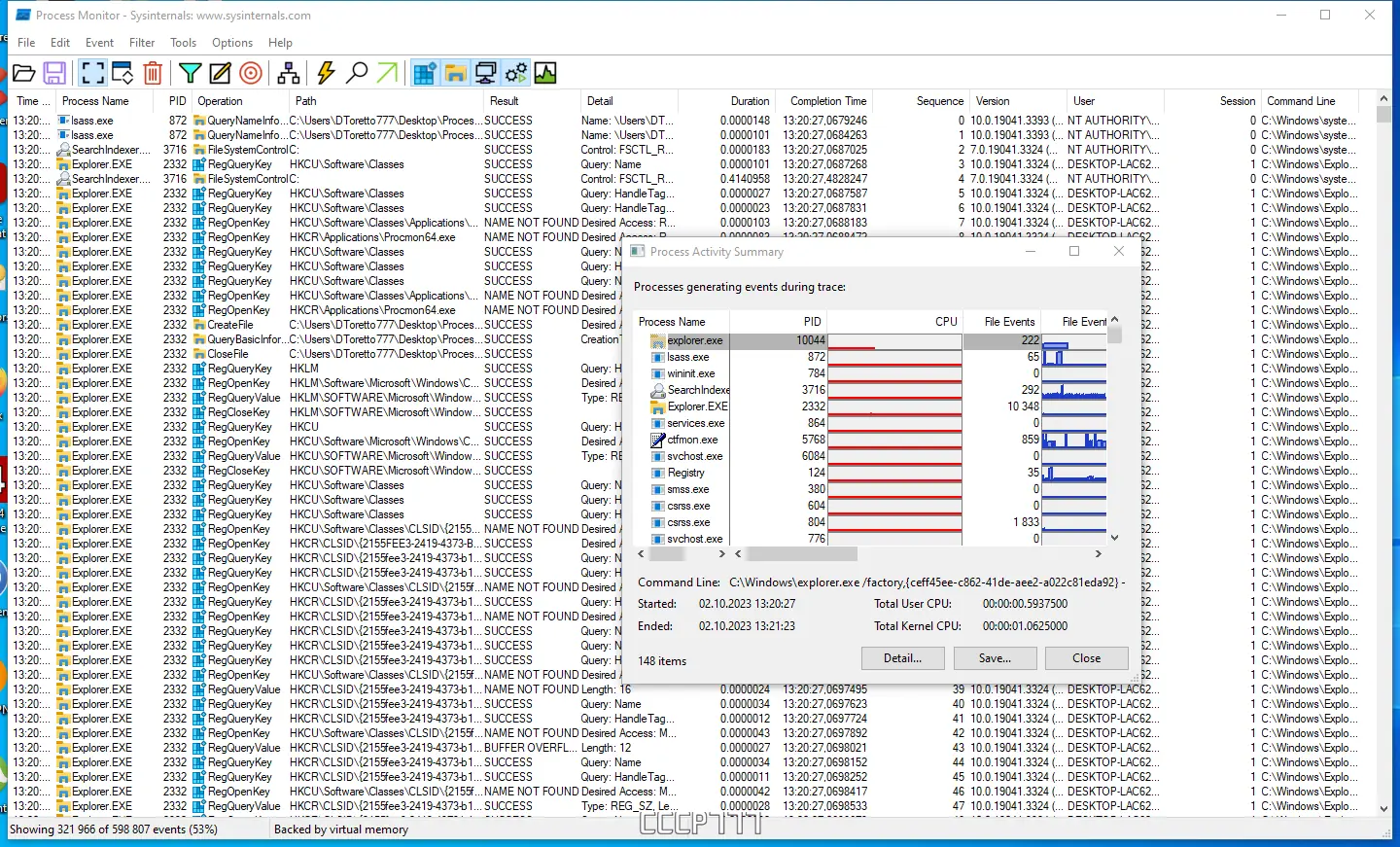Save the trace using the floppy disk icon

[x=54, y=73]
